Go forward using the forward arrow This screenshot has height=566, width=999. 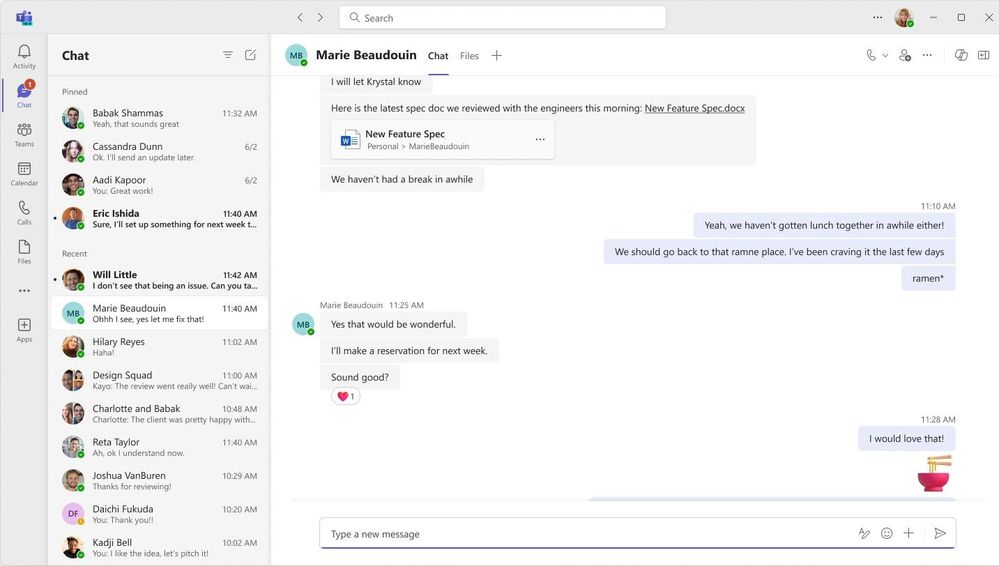(x=320, y=18)
